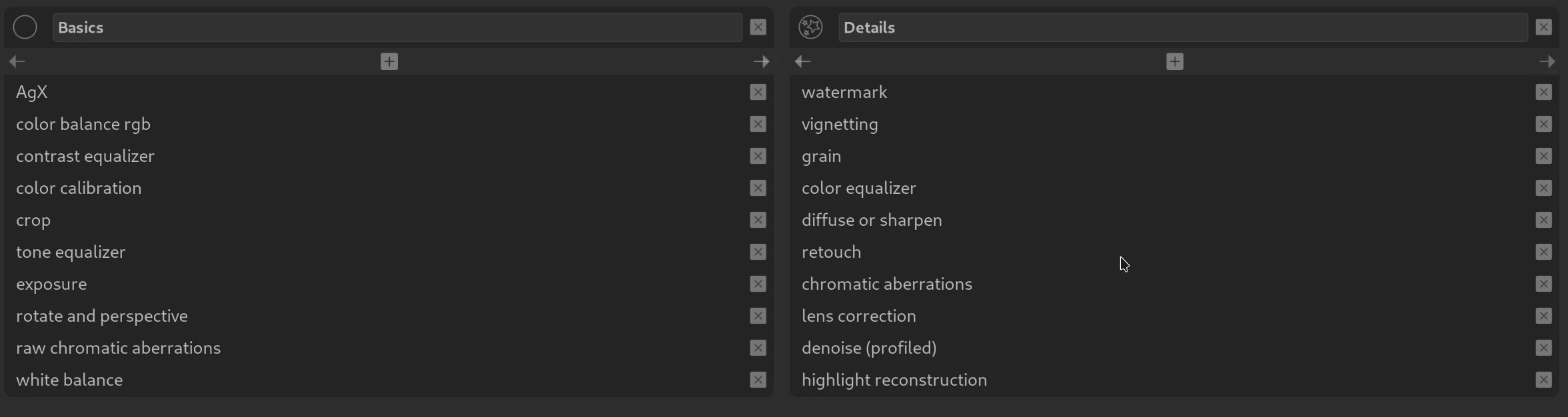The height and width of the screenshot is (417, 1568).
Task: Add a module to Details group
Action: click(x=1175, y=62)
